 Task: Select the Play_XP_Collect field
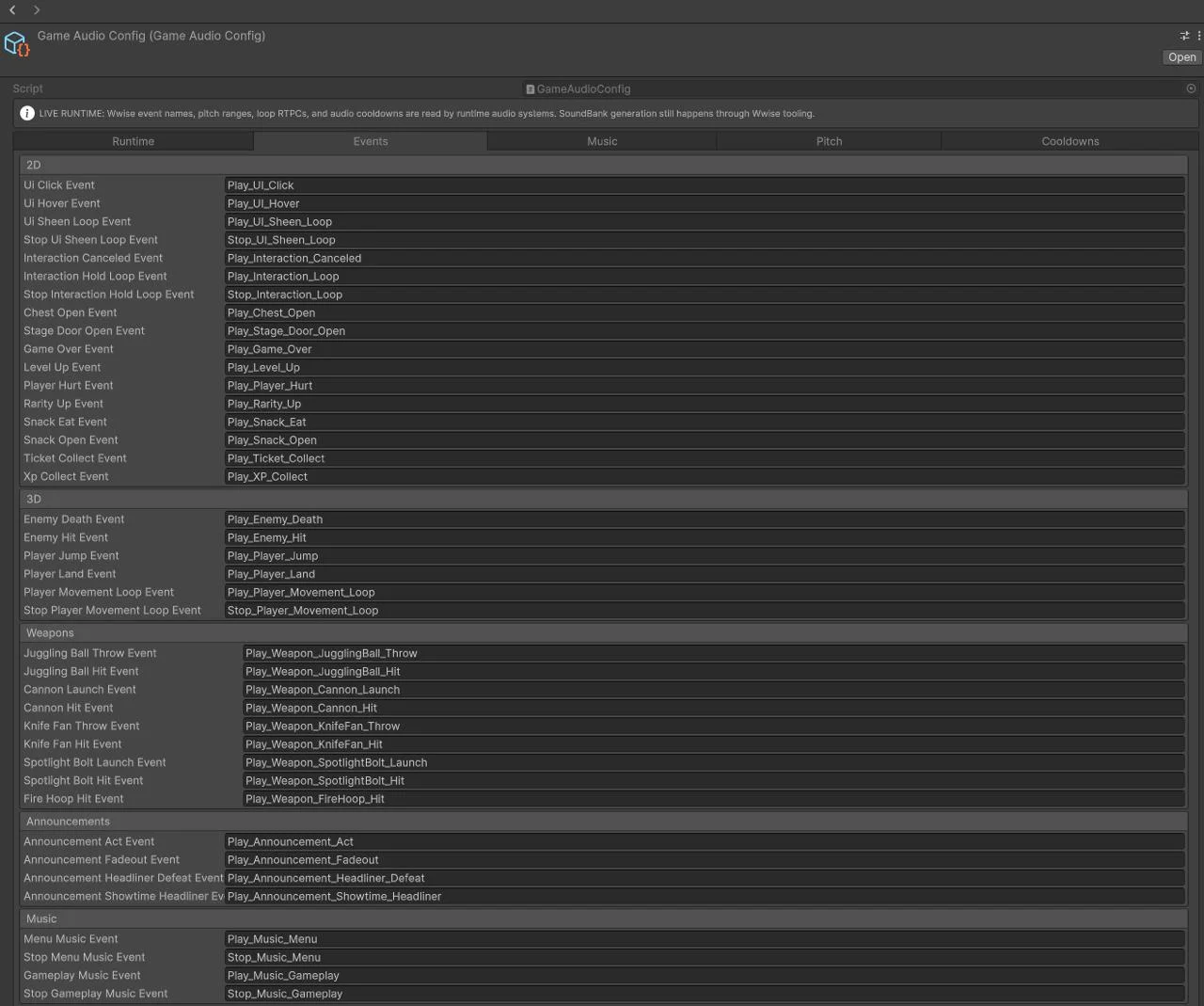[705, 476]
